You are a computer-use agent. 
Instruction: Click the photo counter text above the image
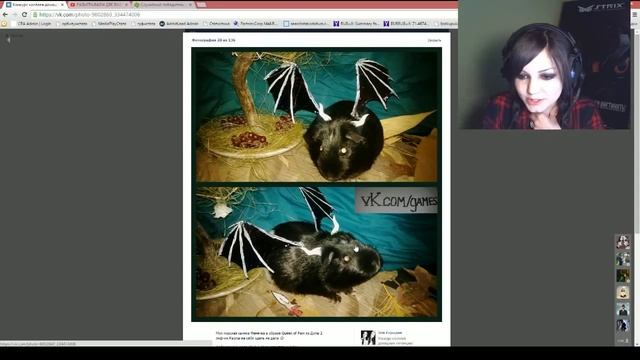tap(213, 40)
